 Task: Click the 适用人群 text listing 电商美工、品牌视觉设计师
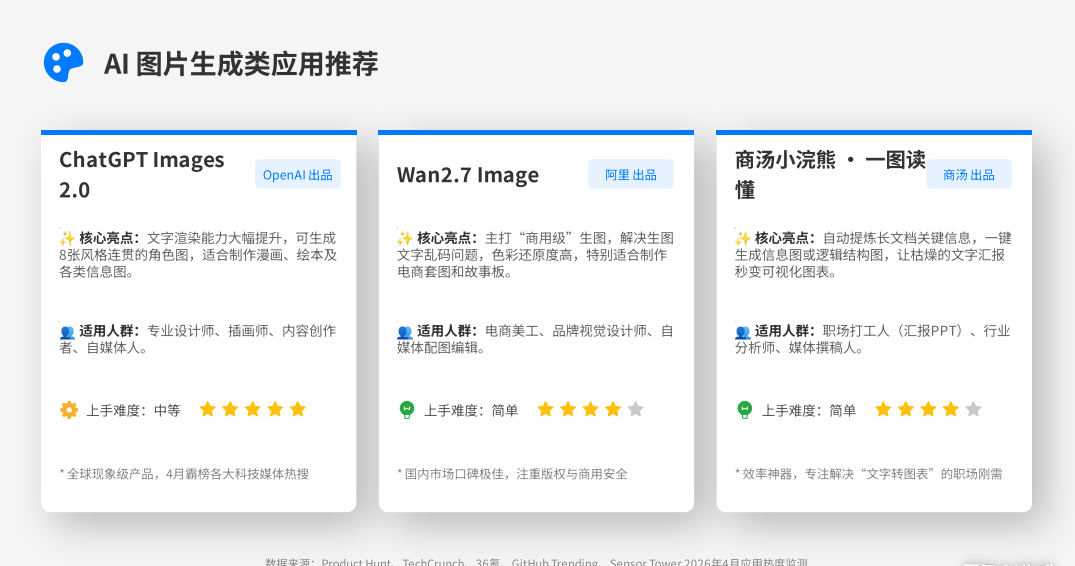(535, 339)
